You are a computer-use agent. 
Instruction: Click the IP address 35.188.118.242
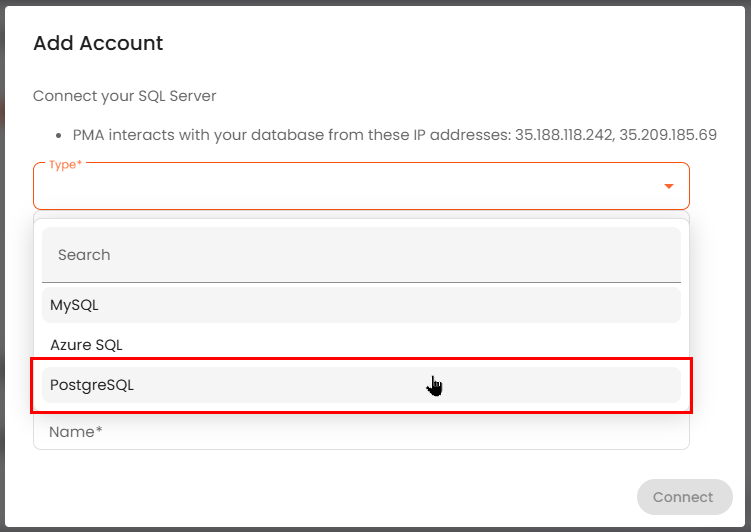563,134
